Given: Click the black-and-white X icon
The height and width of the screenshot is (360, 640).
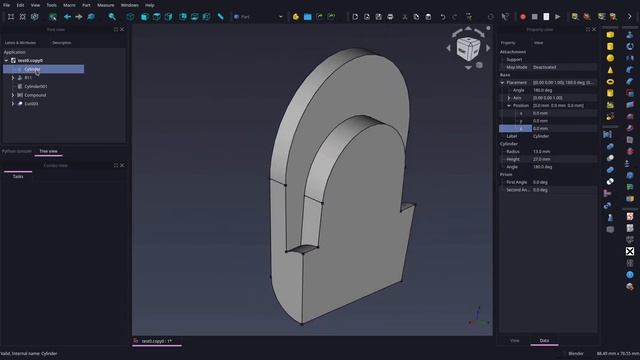Looking at the screenshot, I should click(630, 251).
